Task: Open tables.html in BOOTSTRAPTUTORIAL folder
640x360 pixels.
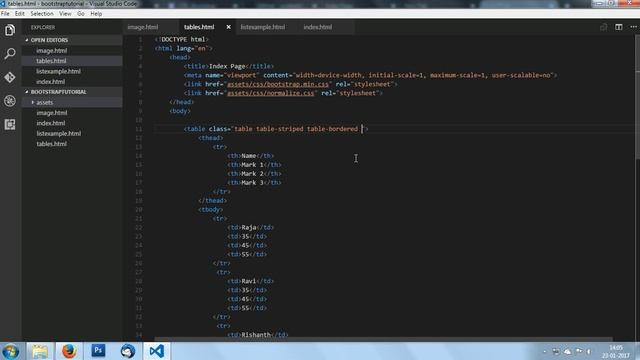Action: pyautogui.click(x=72, y=144)
